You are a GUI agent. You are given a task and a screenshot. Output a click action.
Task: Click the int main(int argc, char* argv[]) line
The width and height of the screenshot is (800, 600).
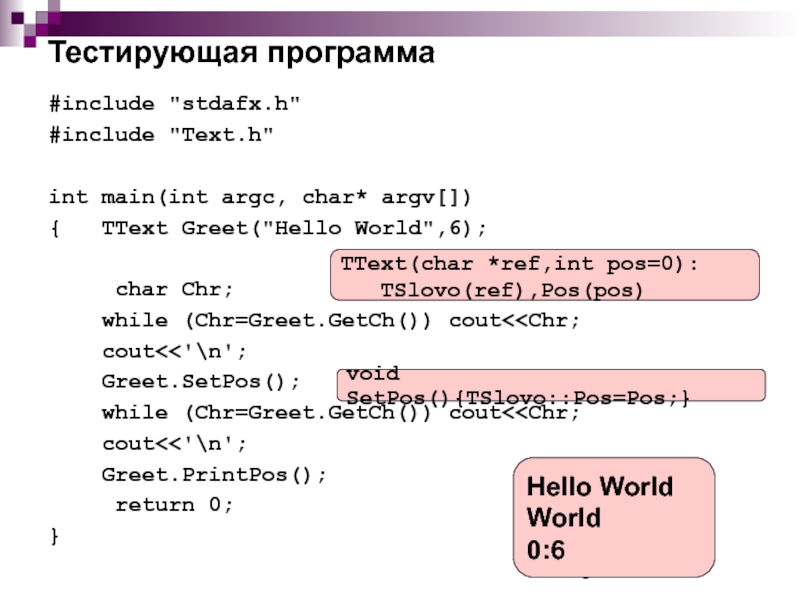pyautogui.click(x=260, y=197)
